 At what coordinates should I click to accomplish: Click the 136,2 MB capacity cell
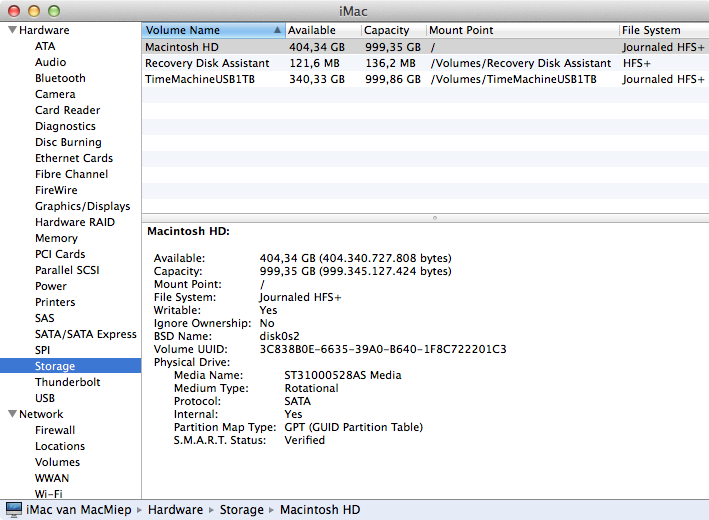click(x=390, y=63)
